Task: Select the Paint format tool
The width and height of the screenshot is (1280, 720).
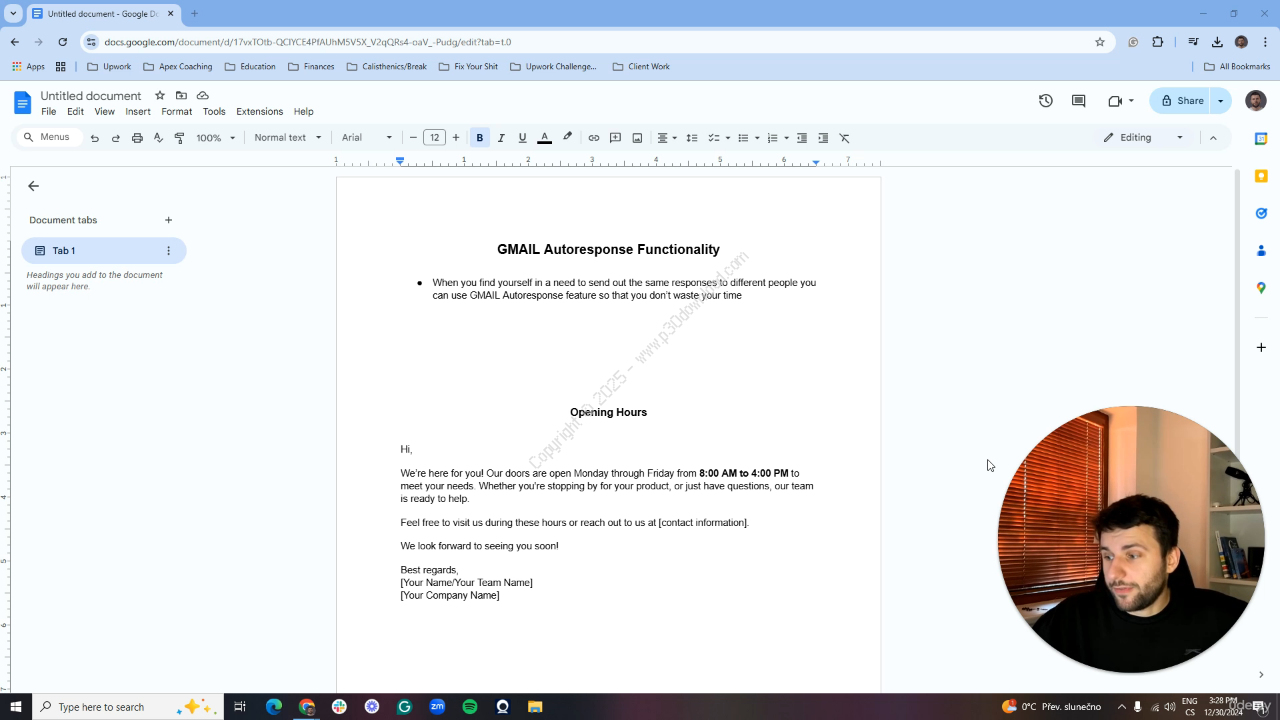Action: pyautogui.click(x=180, y=138)
